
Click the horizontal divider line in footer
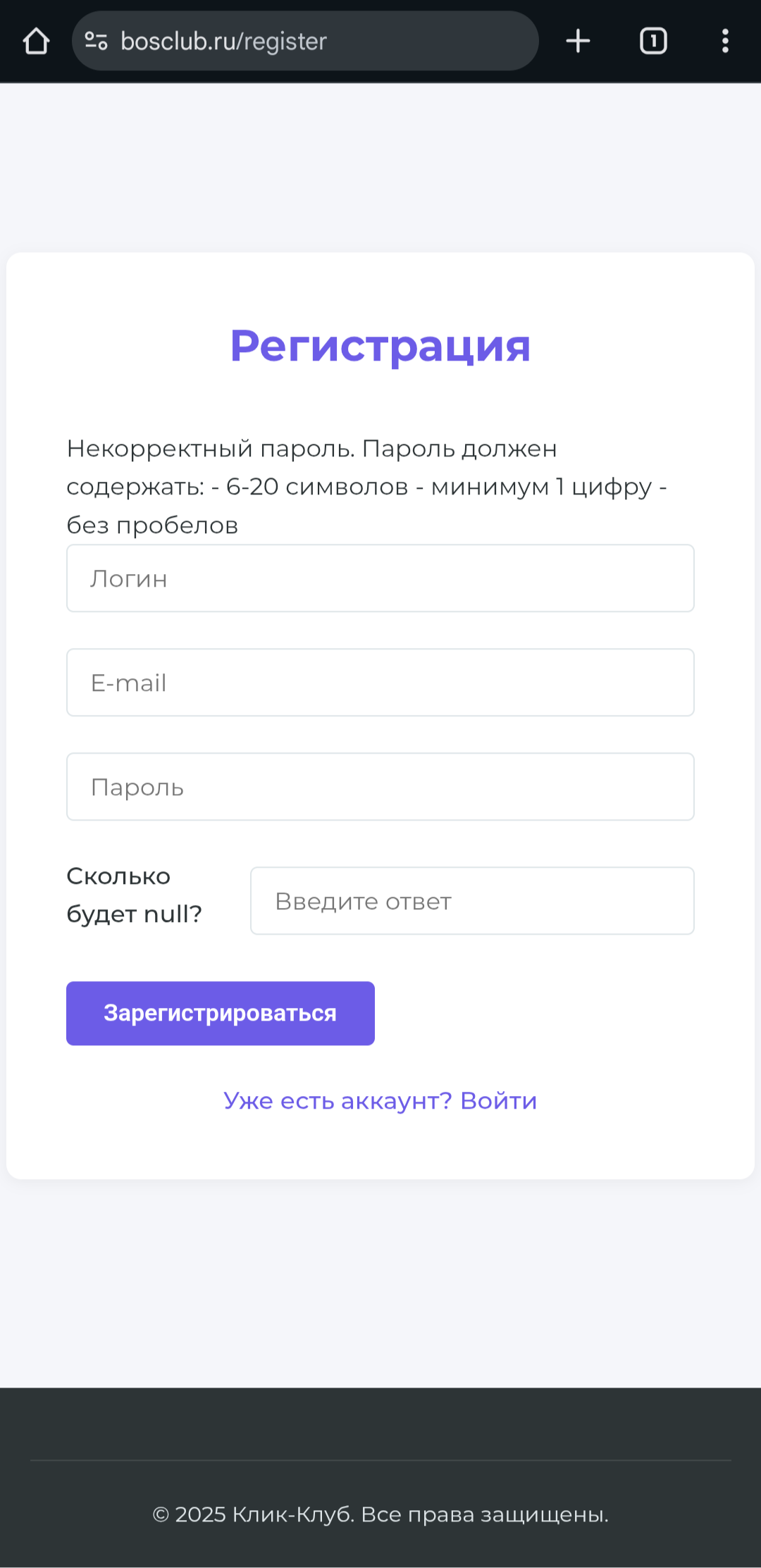tap(380, 1460)
